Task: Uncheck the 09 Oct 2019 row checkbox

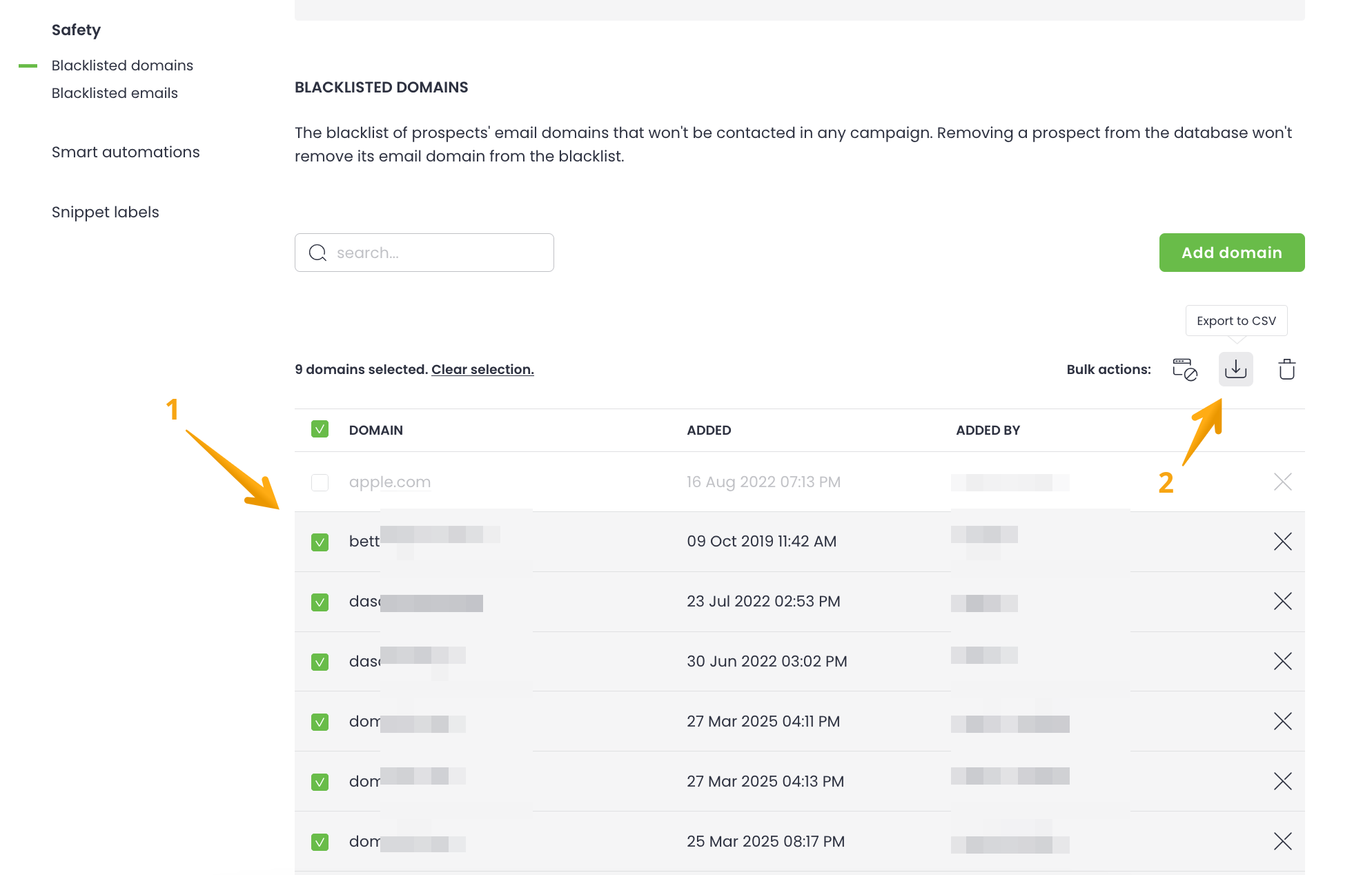Action: click(x=320, y=542)
